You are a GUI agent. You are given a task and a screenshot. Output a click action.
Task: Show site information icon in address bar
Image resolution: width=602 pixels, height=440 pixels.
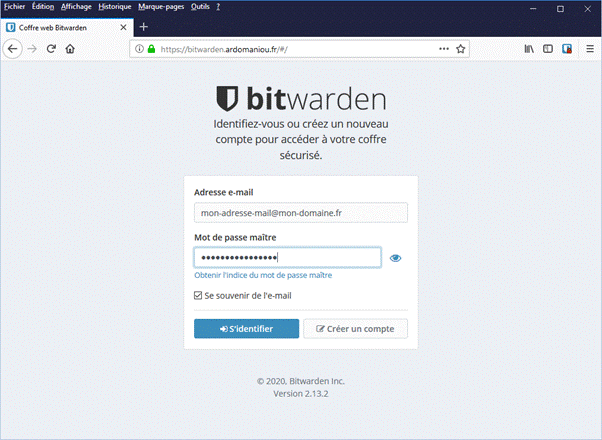[139, 49]
